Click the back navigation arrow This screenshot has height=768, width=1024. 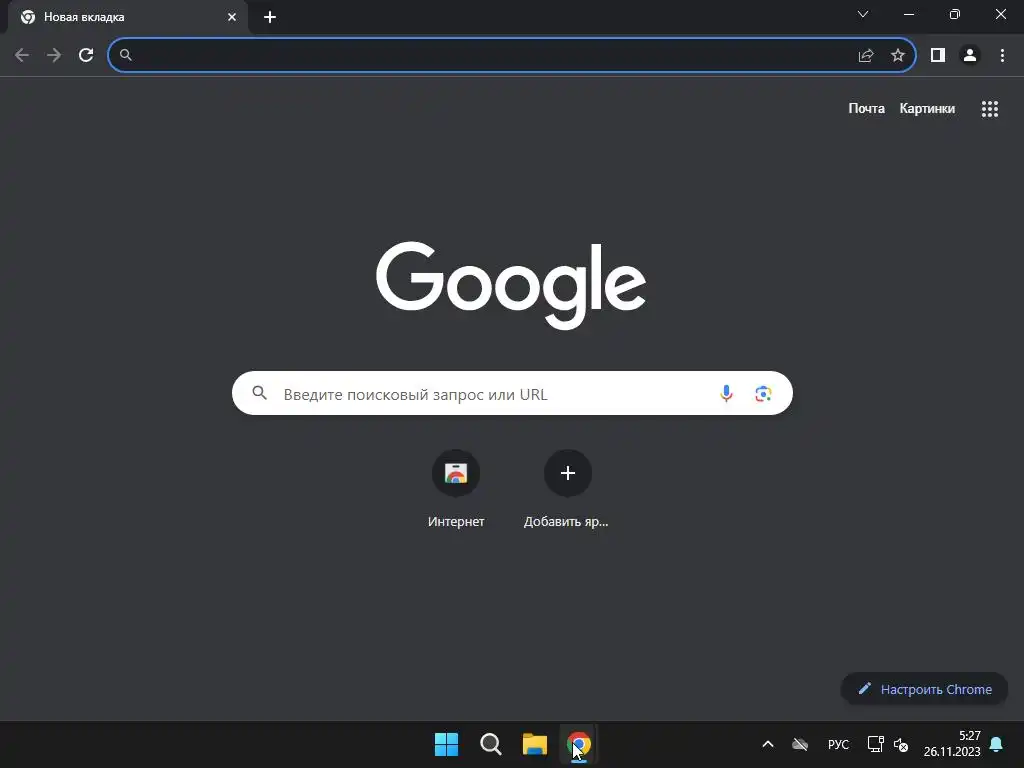[x=22, y=55]
